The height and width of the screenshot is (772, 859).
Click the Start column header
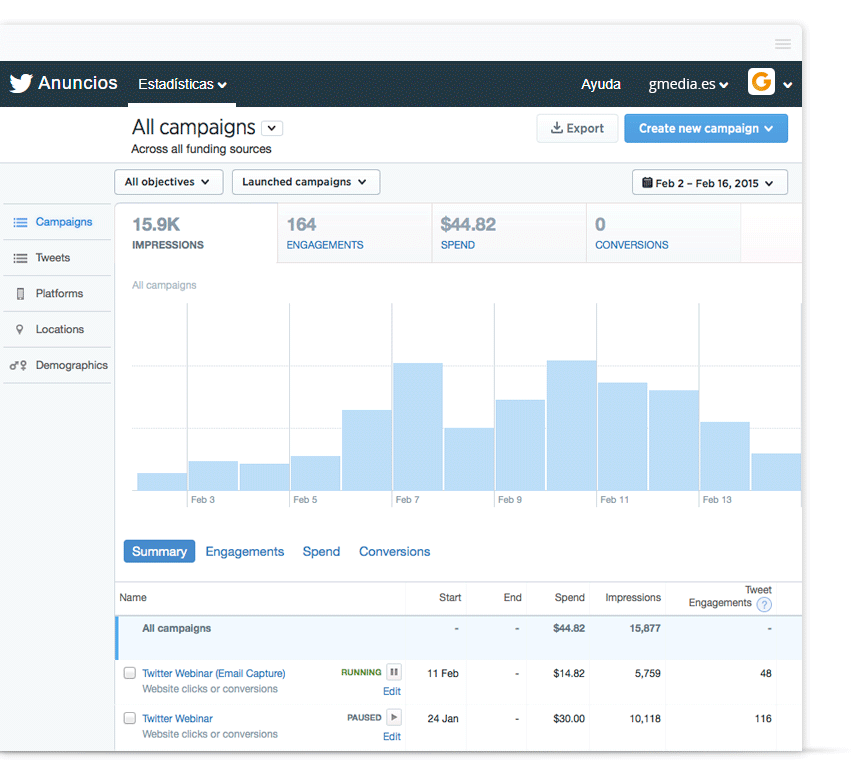[450, 597]
